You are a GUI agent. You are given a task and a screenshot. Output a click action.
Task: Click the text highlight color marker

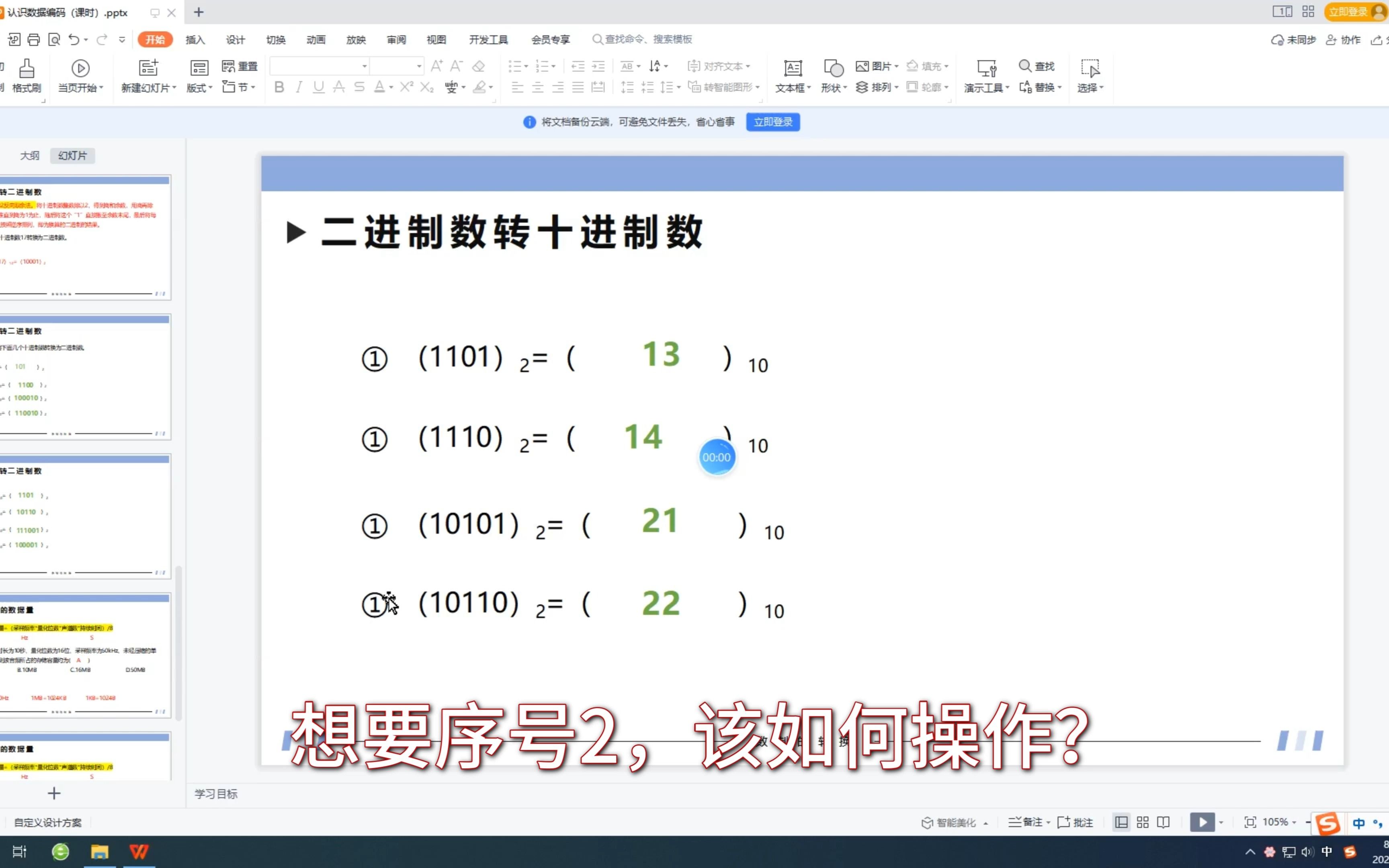479,87
